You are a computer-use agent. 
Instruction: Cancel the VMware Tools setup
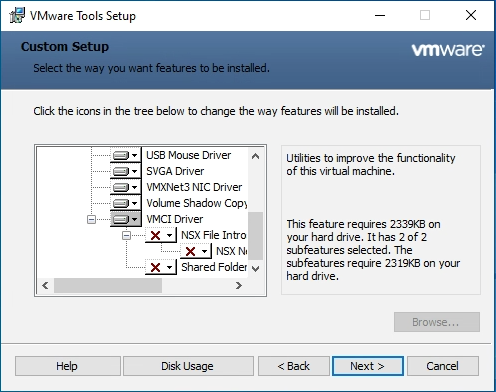pyautogui.click(x=443, y=366)
